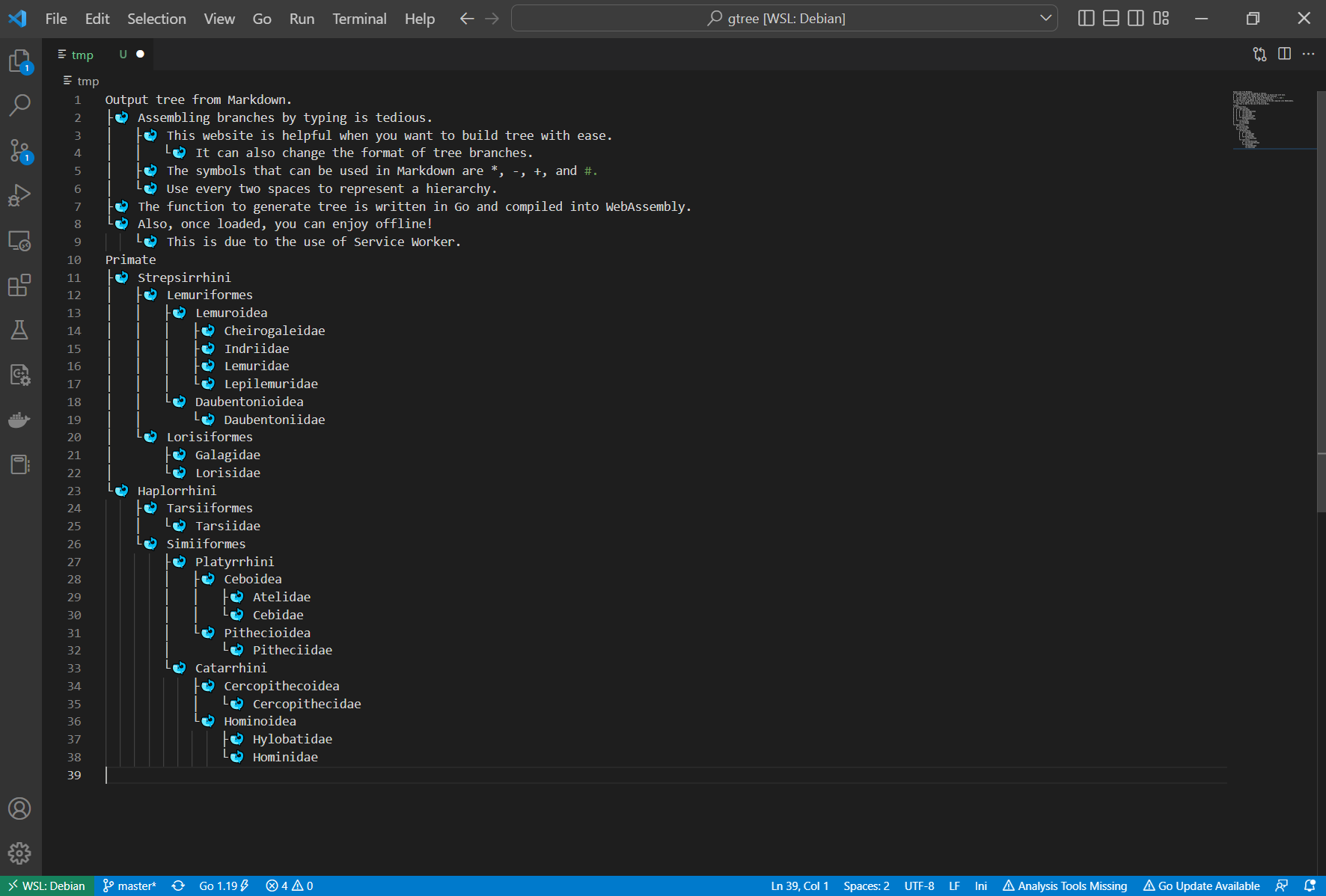Screen dimensions: 1326x896
Task: Click the WSL: Debian remote indicator
Action: coord(46,886)
